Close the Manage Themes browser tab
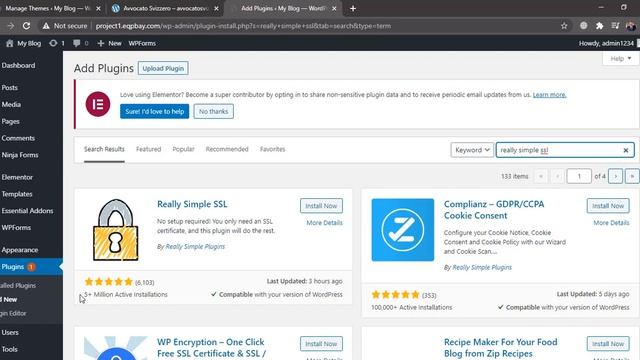640x360 pixels. pos(98,8)
